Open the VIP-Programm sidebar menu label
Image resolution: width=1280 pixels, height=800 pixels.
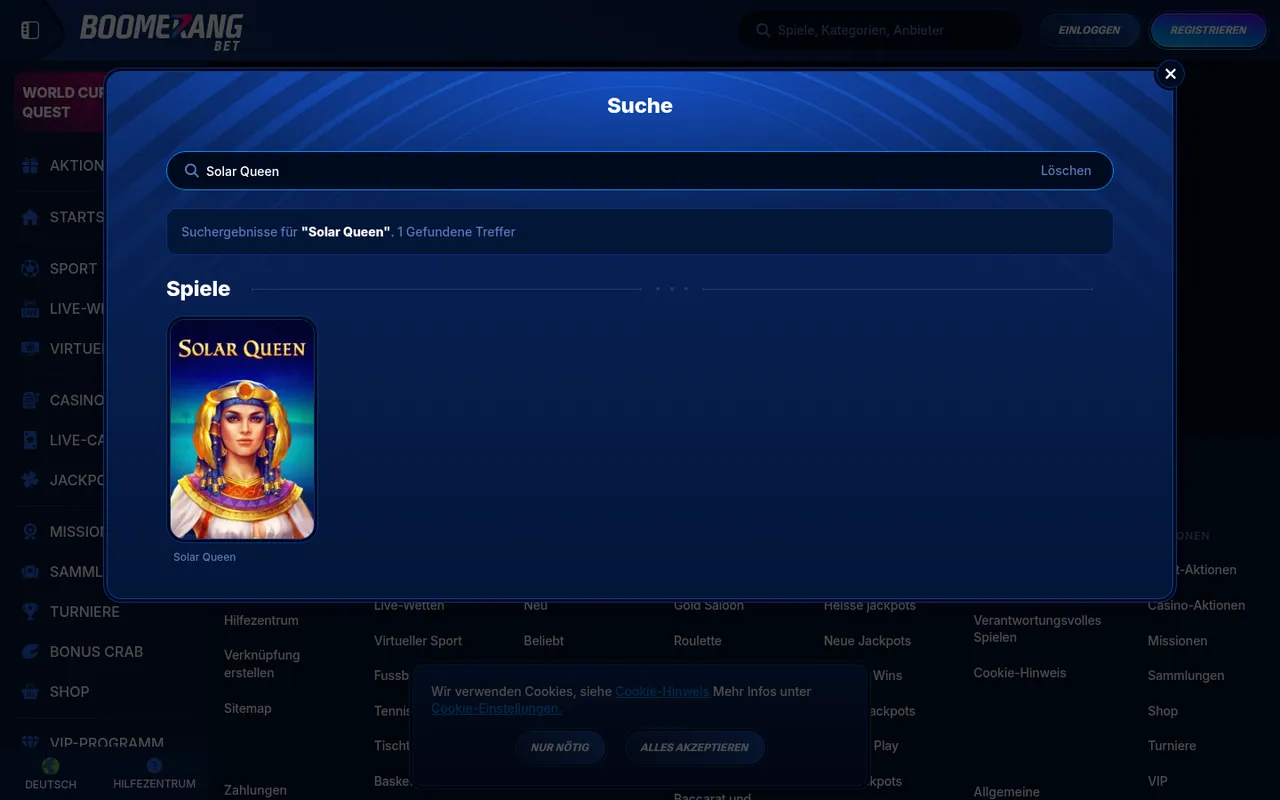point(107,743)
